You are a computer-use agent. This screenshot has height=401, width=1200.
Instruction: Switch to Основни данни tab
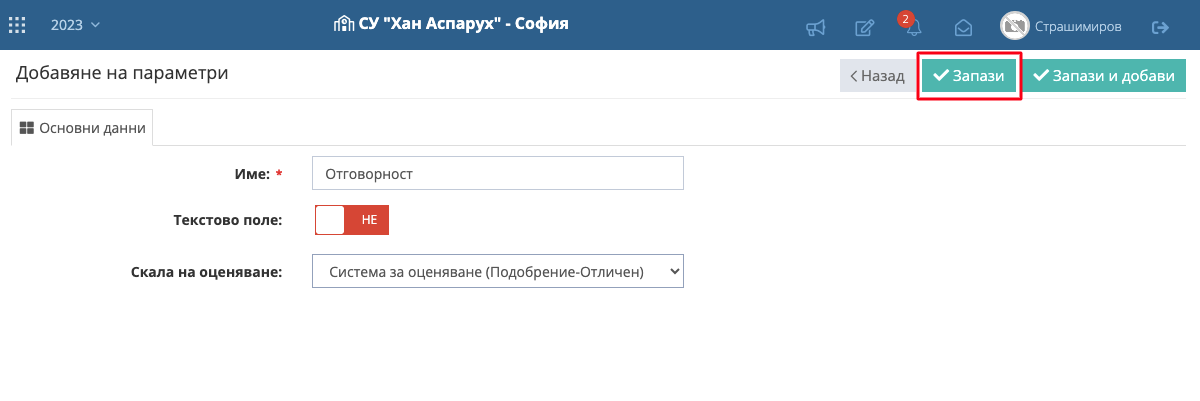click(x=82, y=128)
